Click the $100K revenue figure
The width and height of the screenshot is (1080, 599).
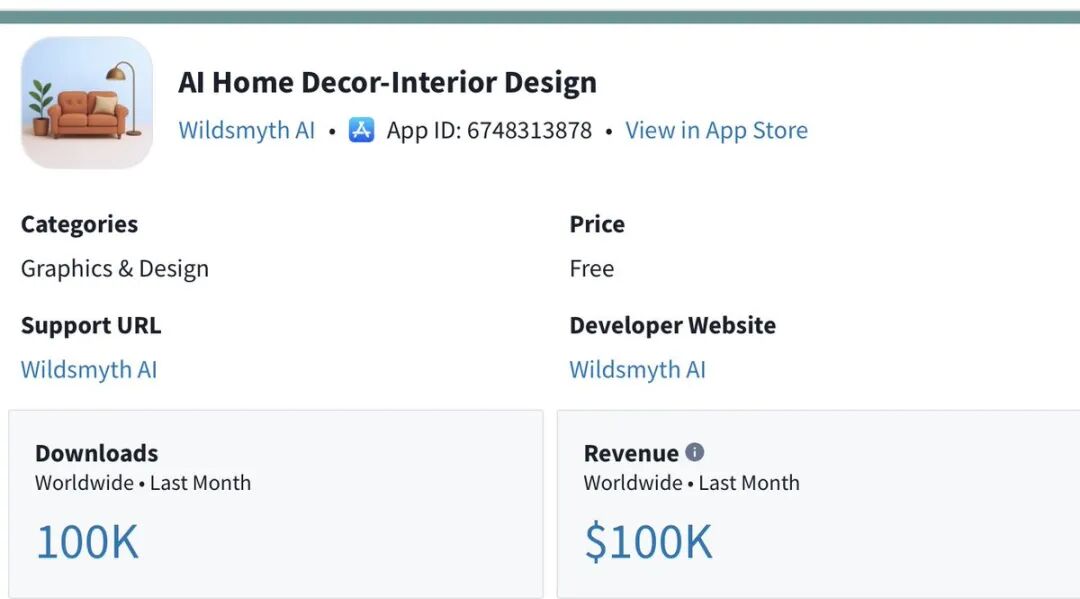(648, 541)
